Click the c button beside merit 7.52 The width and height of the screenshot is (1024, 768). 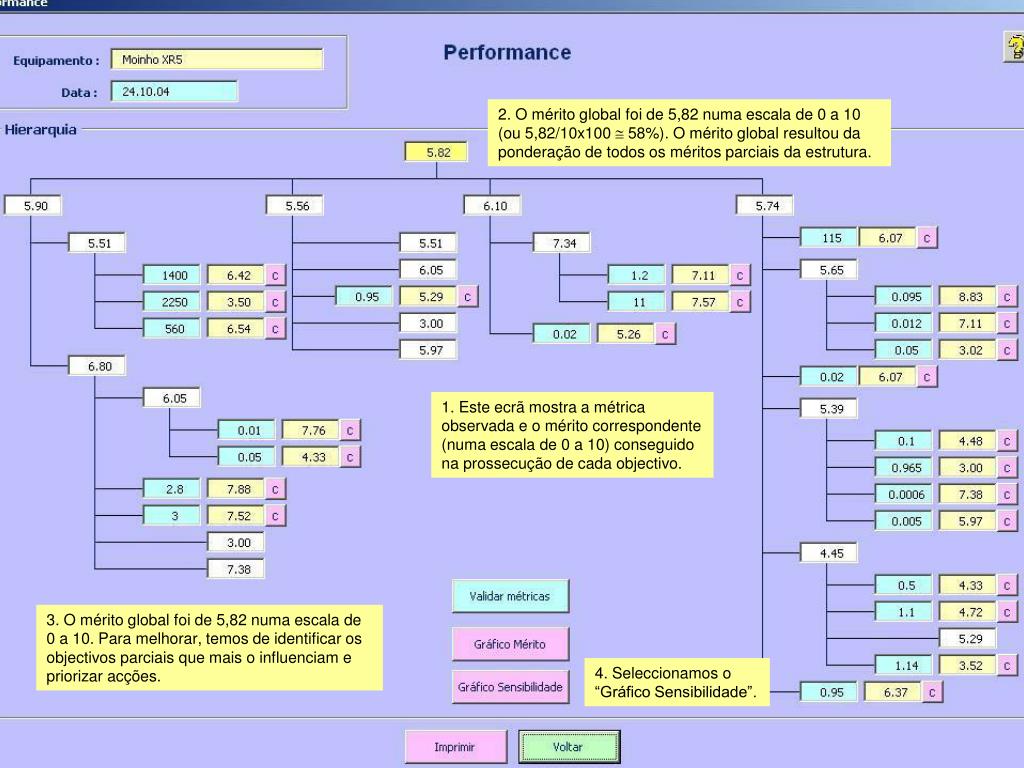(275, 516)
